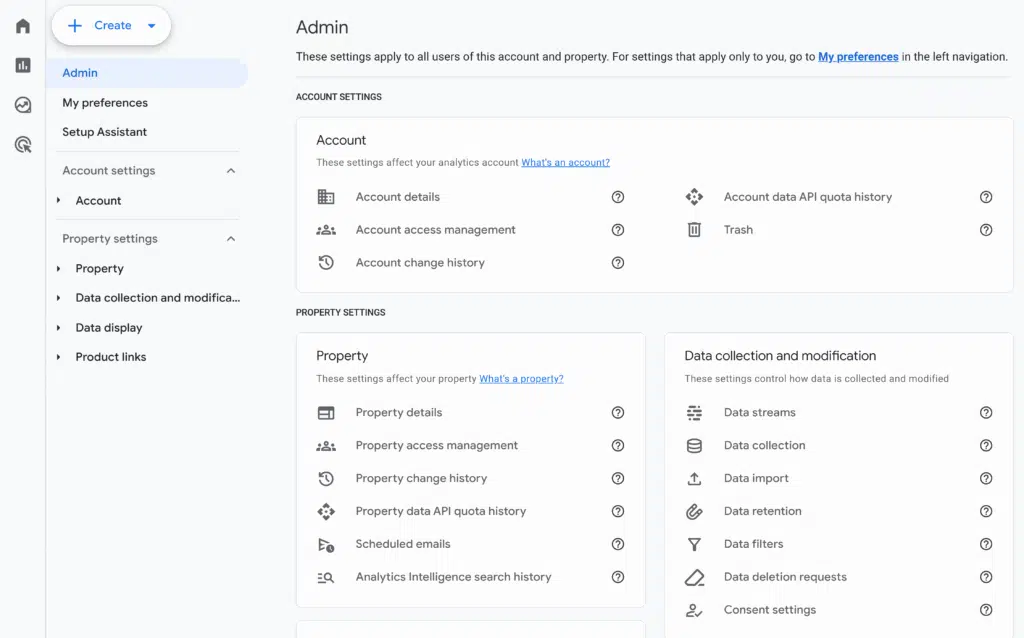Select My preferences in sidebar
1024x638 pixels.
105,103
